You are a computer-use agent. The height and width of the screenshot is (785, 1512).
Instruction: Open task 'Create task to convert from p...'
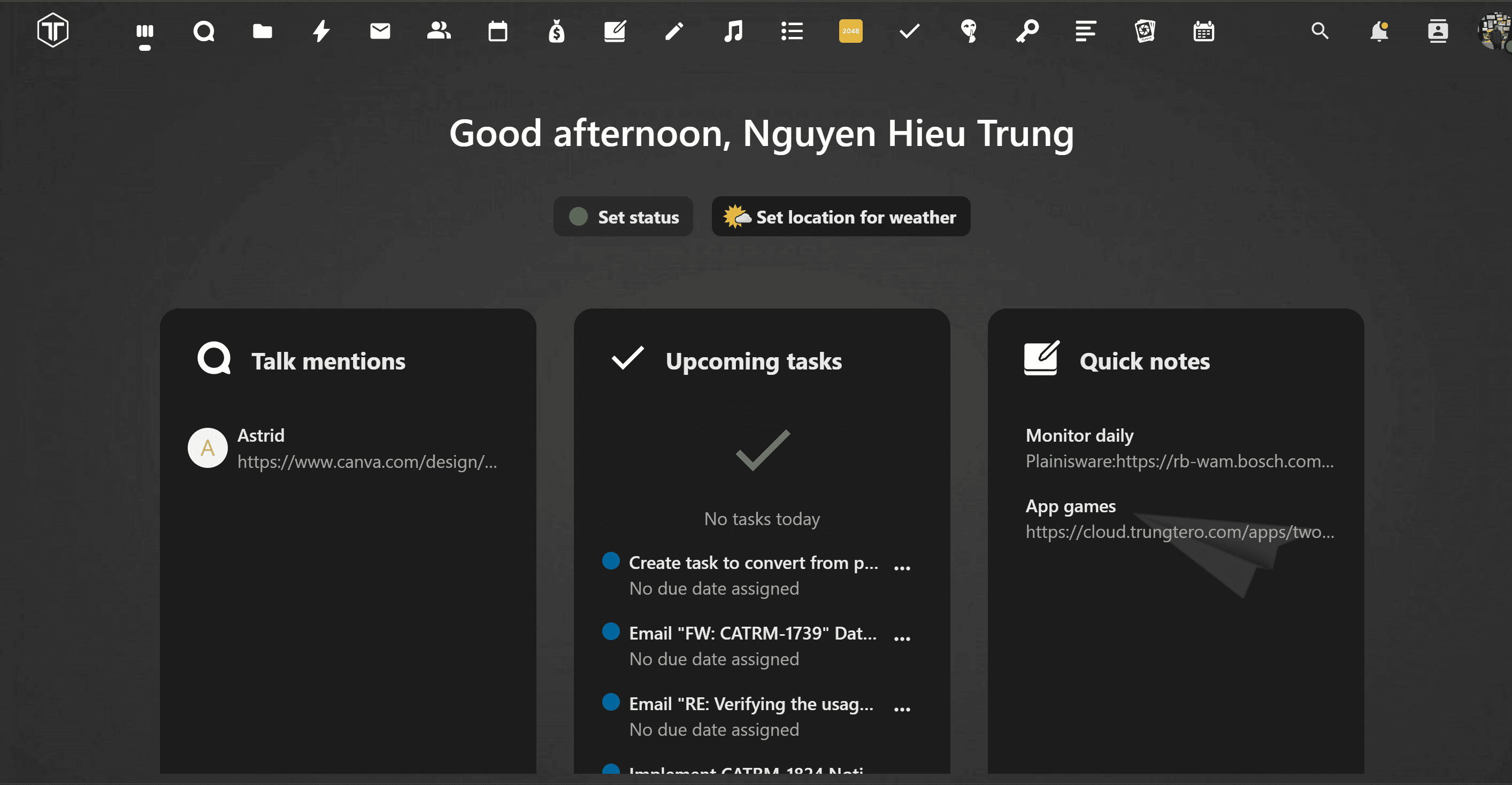tap(754, 563)
